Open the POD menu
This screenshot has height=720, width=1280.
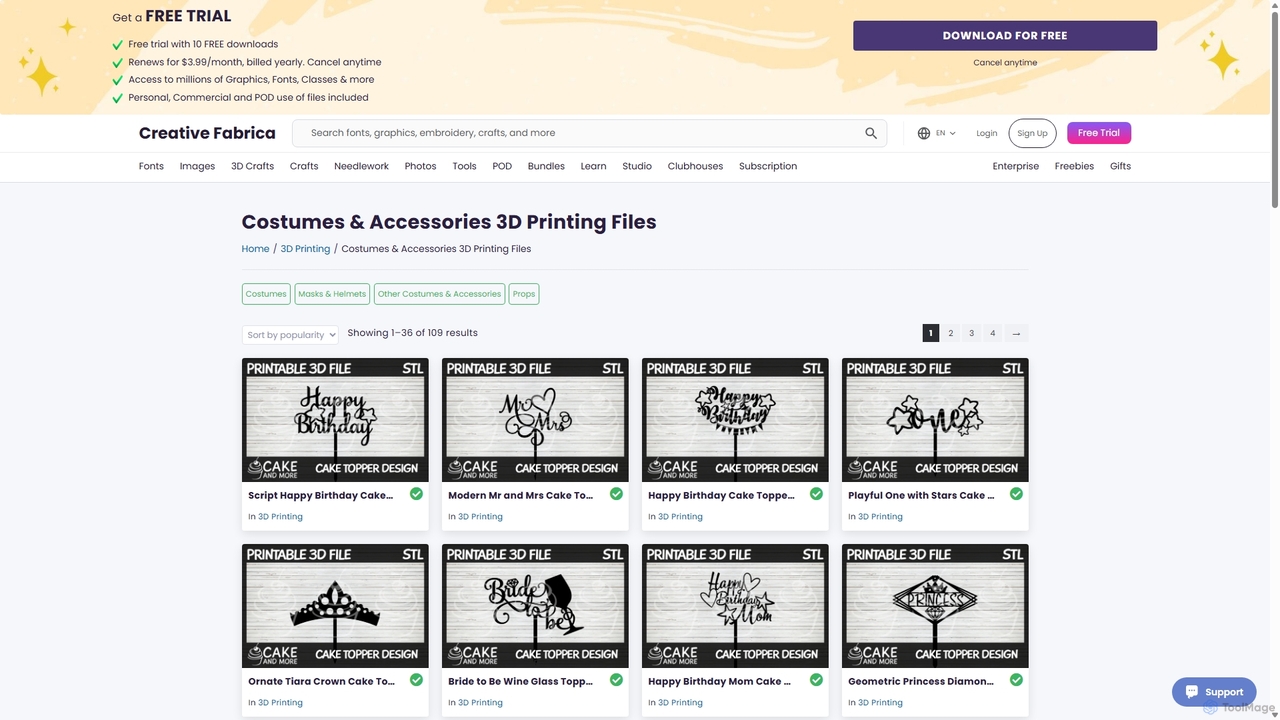pos(502,166)
